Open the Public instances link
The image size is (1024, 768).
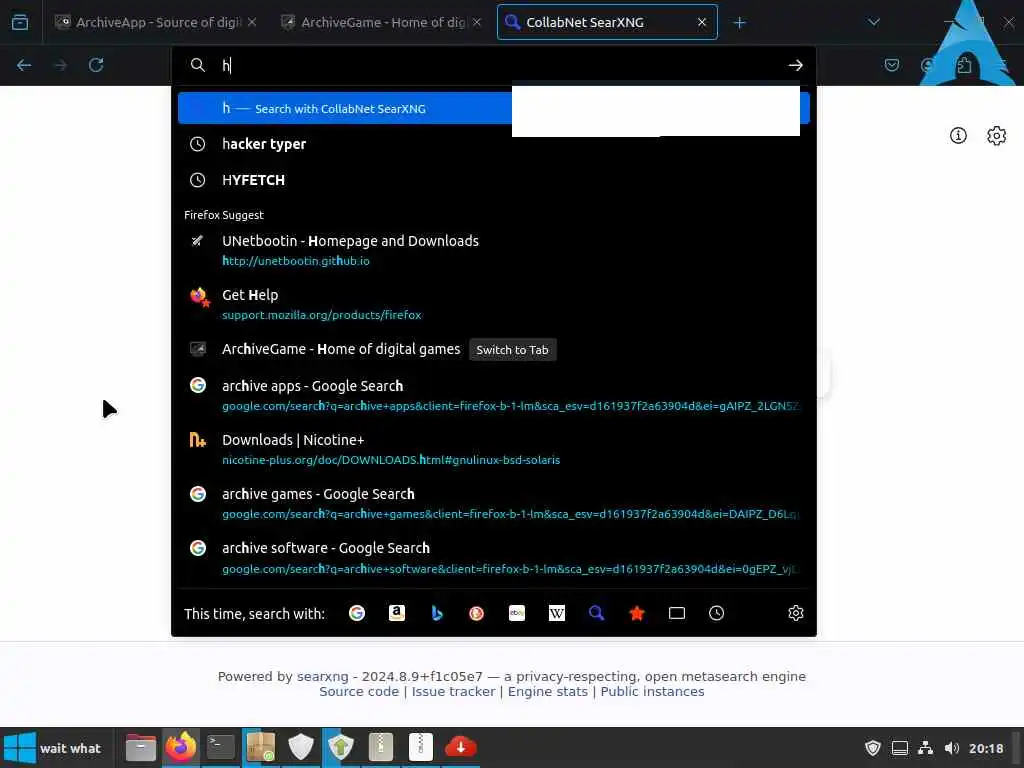(652, 692)
